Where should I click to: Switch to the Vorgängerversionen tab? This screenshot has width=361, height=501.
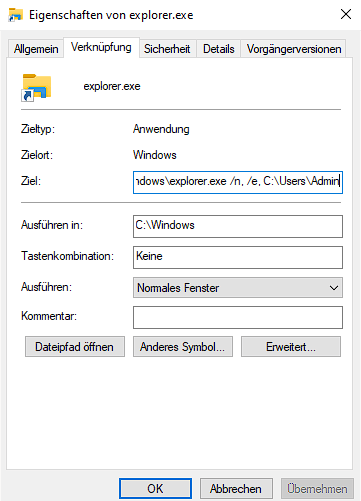tap(294, 49)
